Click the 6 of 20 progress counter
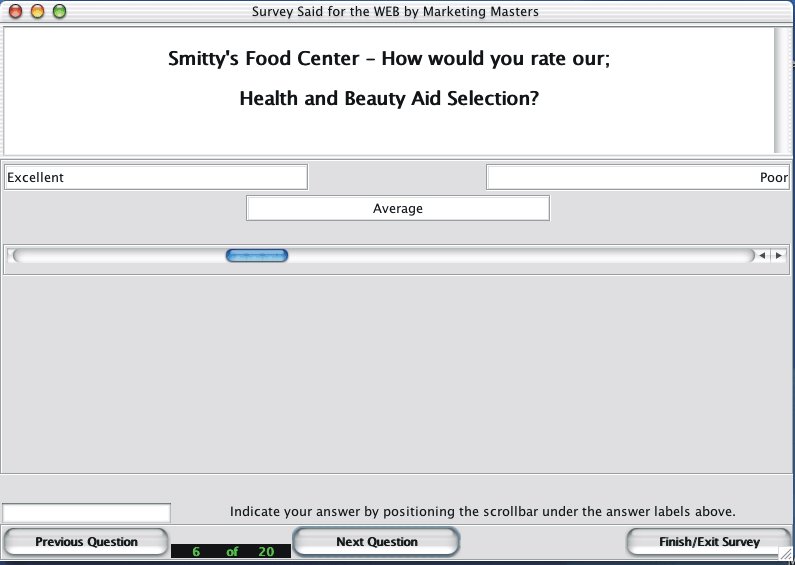The image size is (795, 565). 231,551
